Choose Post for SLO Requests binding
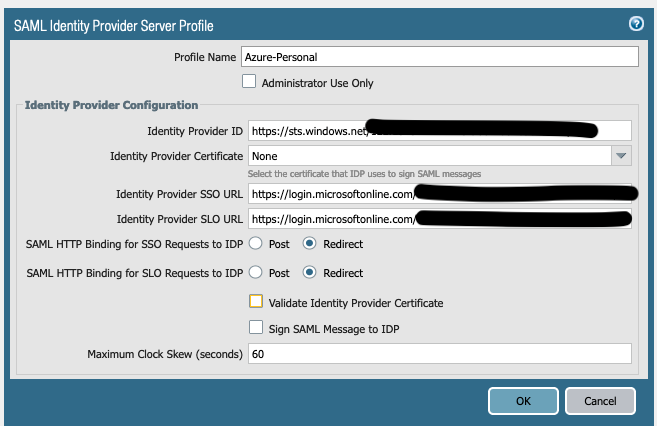Screen dimensions: 657x426 tap(256, 272)
